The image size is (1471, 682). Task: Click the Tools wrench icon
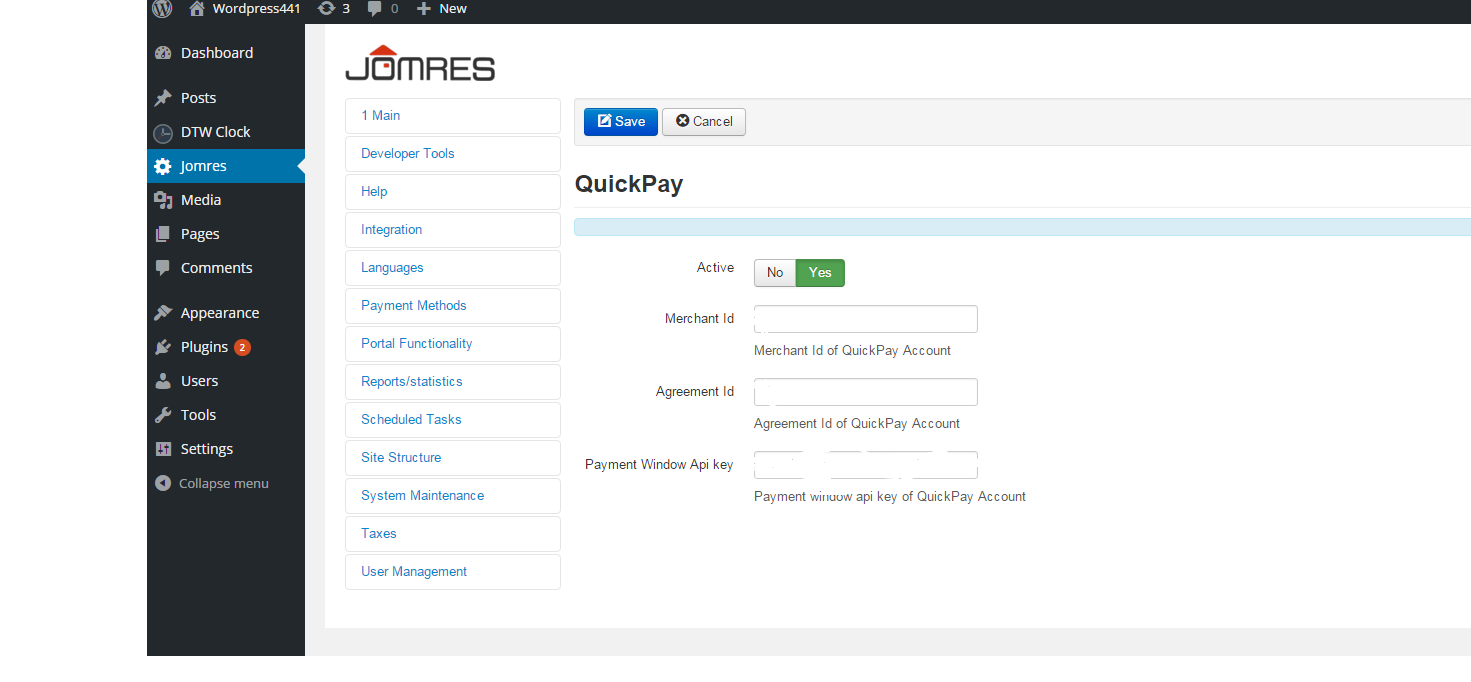[163, 415]
